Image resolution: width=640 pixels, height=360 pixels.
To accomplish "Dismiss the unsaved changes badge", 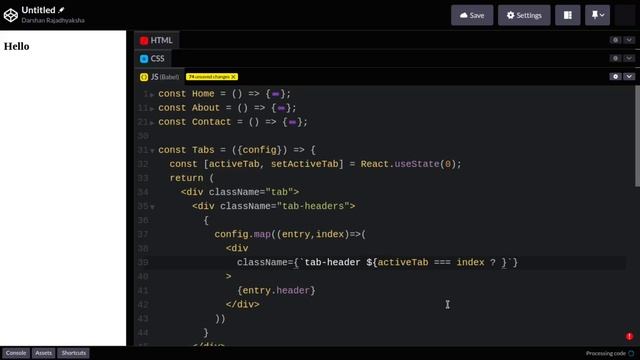I will [x=233, y=77].
